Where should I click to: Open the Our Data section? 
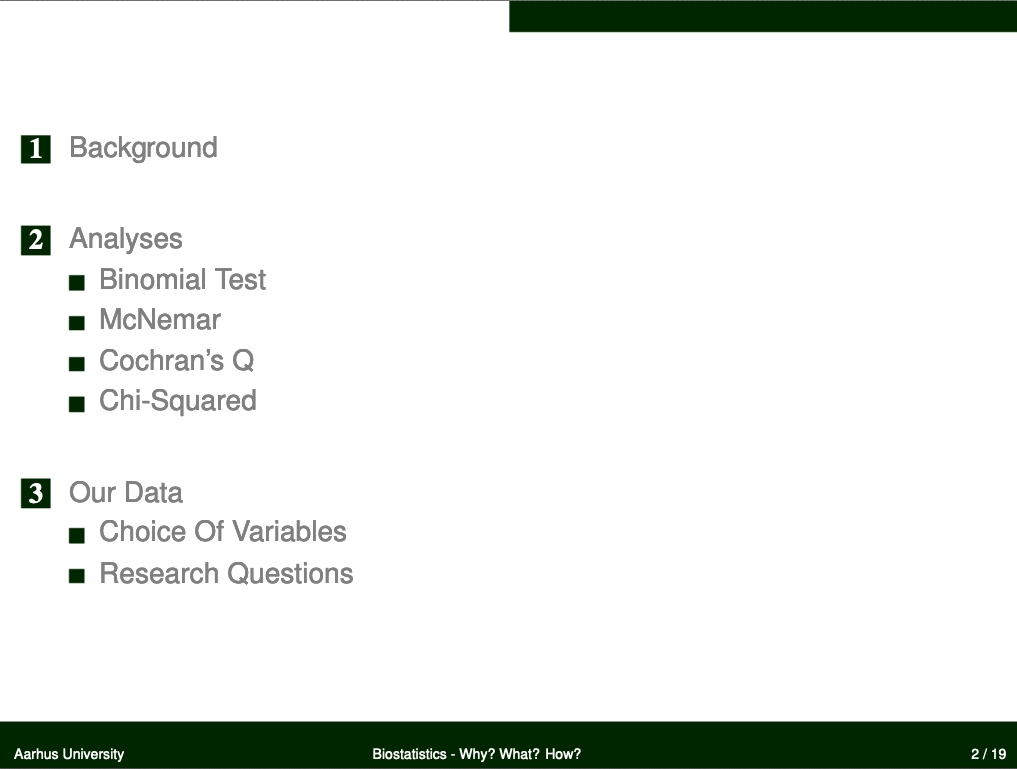pyautogui.click(x=126, y=492)
